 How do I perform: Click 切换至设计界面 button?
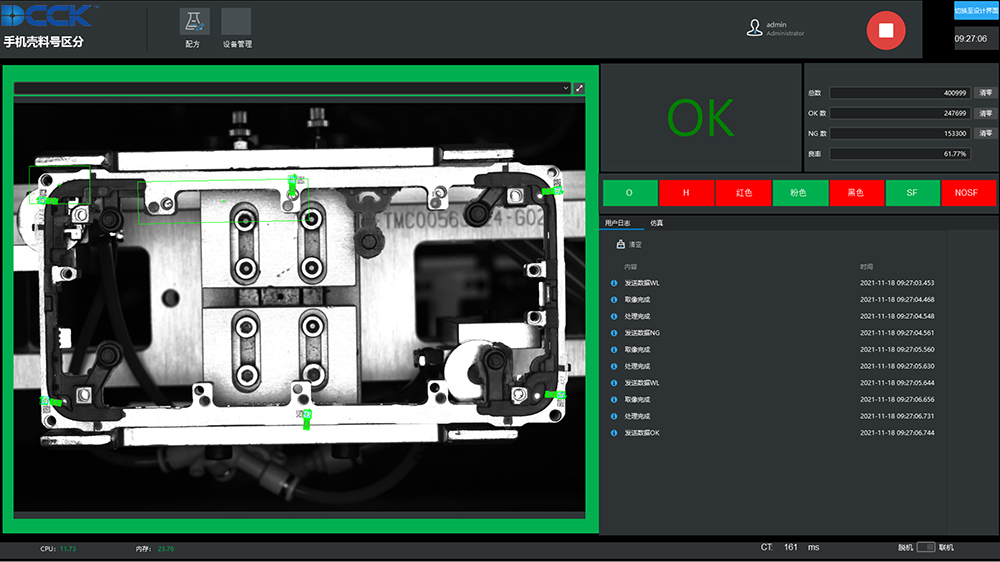[976, 10]
